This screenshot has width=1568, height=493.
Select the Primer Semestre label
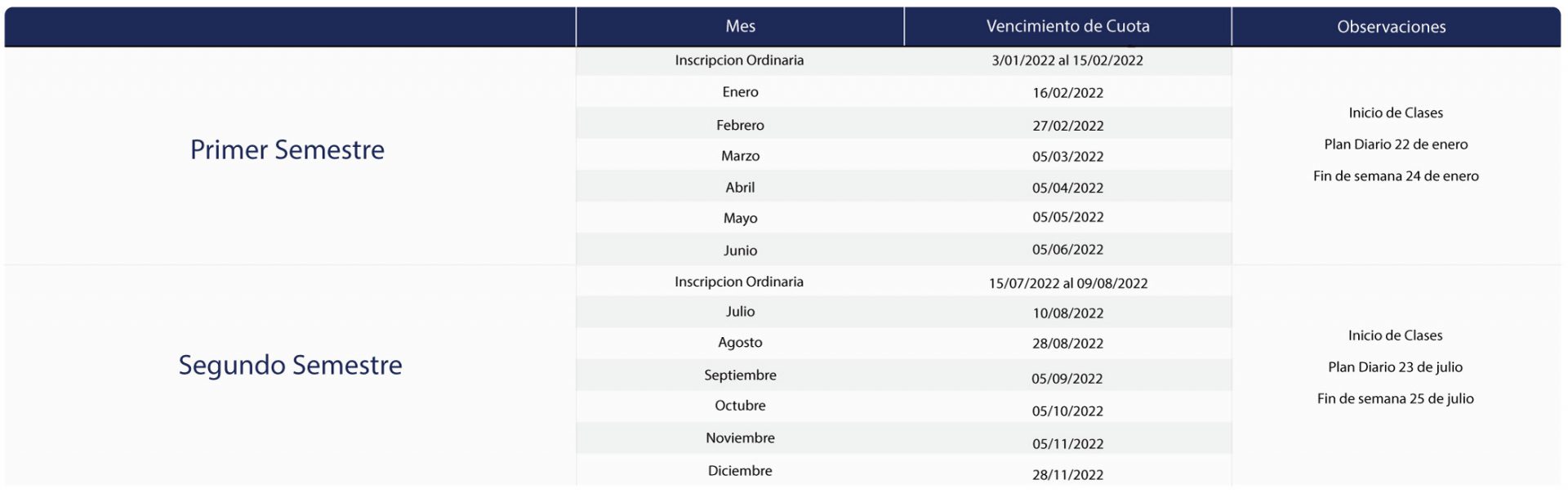(x=287, y=150)
